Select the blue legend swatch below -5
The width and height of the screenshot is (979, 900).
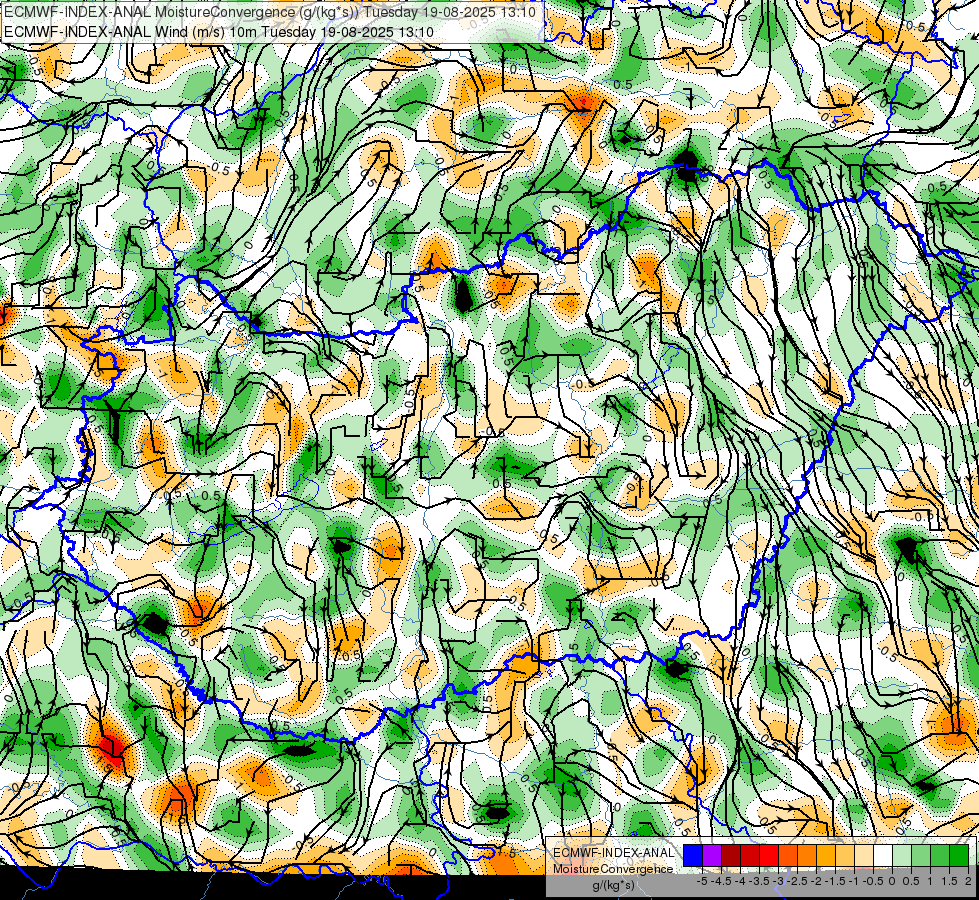click(x=693, y=855)
